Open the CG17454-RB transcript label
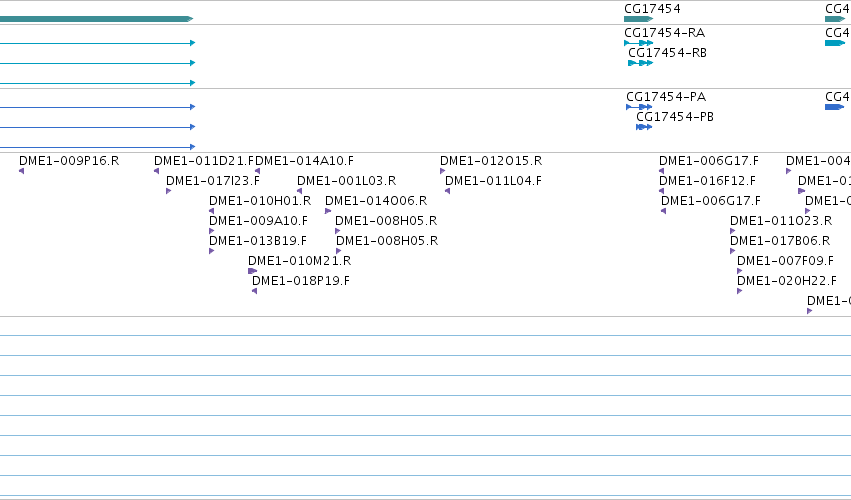 [667, 53]
